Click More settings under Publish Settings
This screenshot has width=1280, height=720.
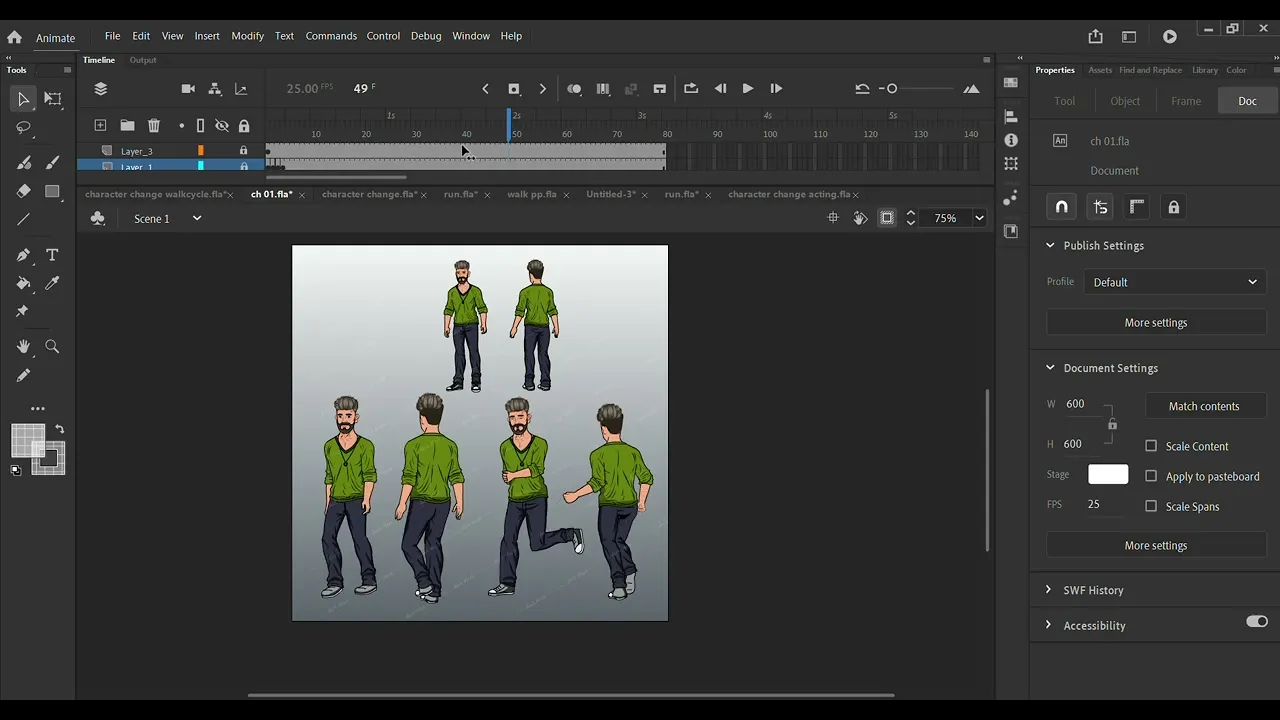click(1155, 323)
